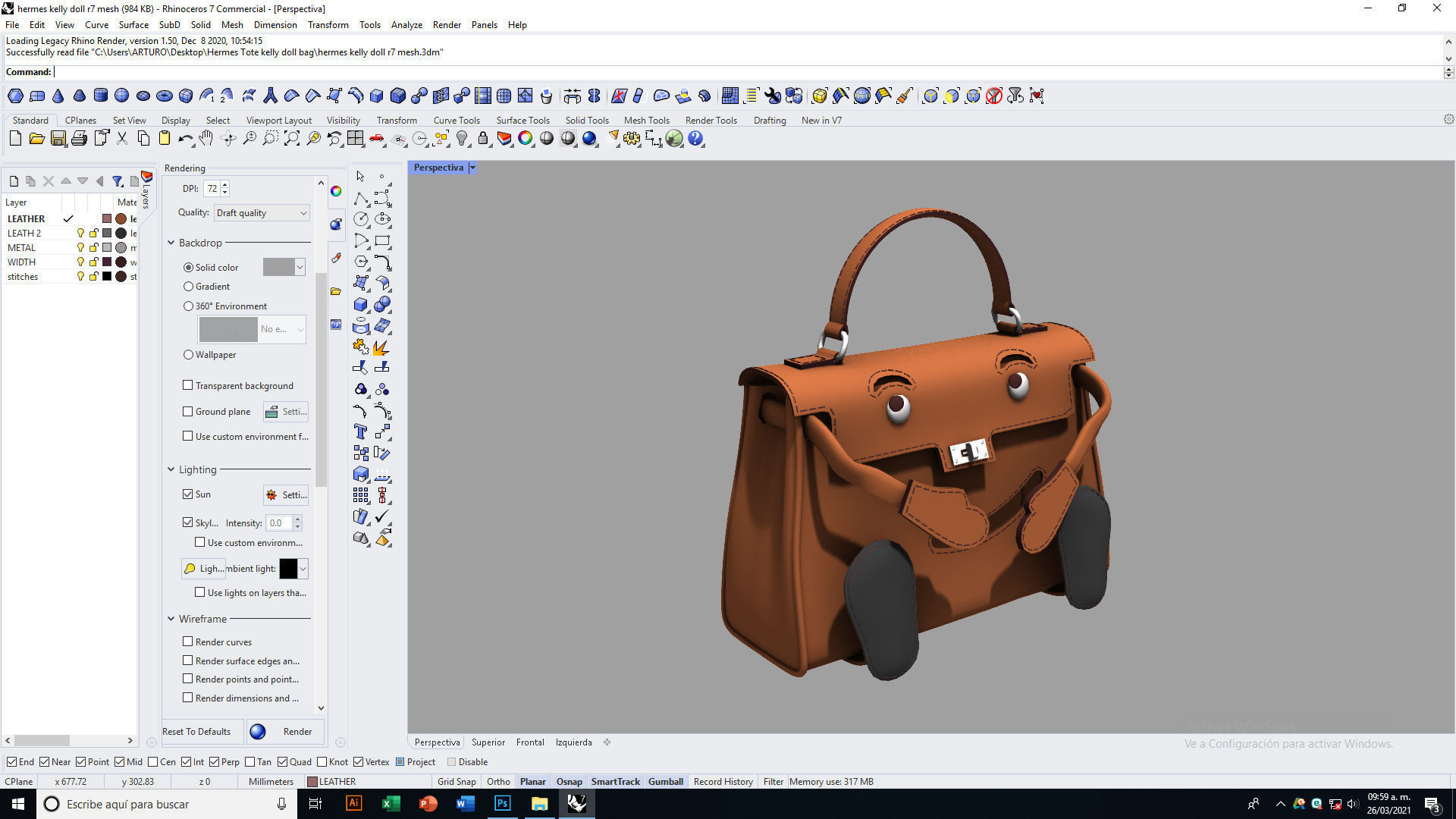
Task: Select the Box solid tool in left sidebar
Action: click(361, 305)
